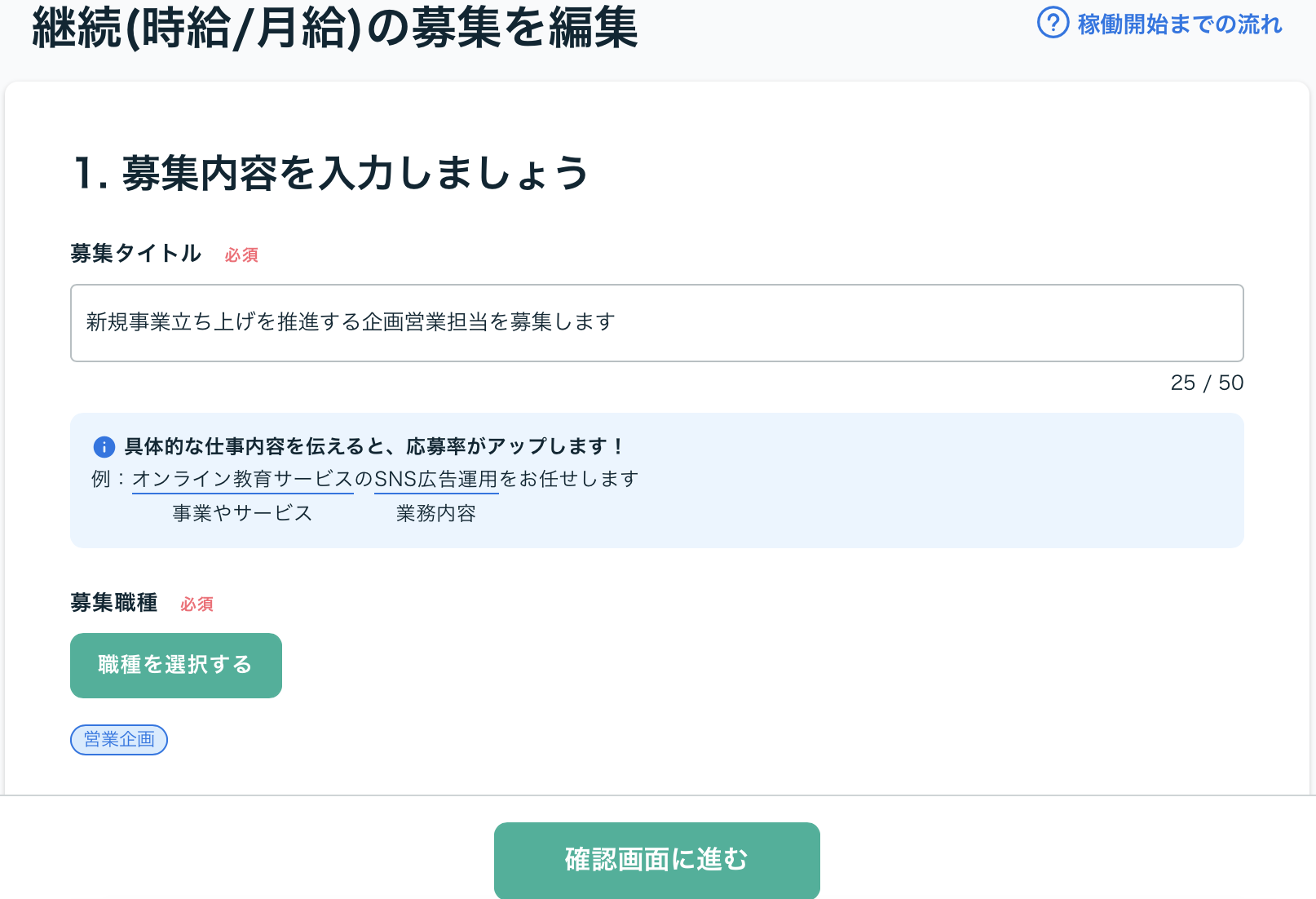The image size is (1316, 899).
Task: Select the 営業企画 job type tag
Action: point(119,740)
